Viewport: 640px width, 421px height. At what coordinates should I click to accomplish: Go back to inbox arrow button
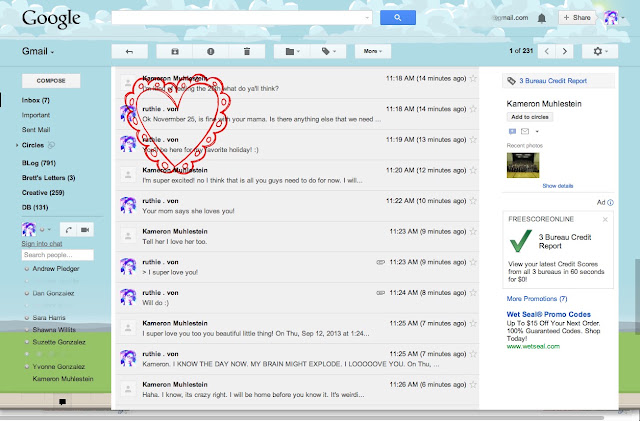pyautogui.click(x=129, y=51)
